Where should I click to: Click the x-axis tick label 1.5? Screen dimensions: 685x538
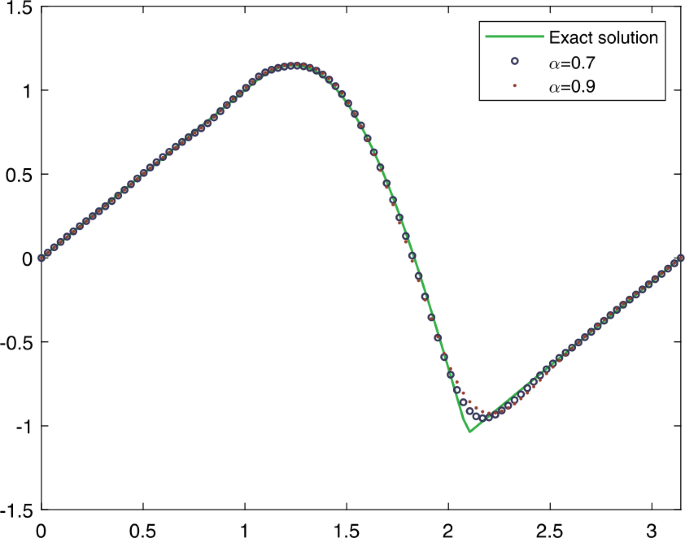(x=346, y=530)
